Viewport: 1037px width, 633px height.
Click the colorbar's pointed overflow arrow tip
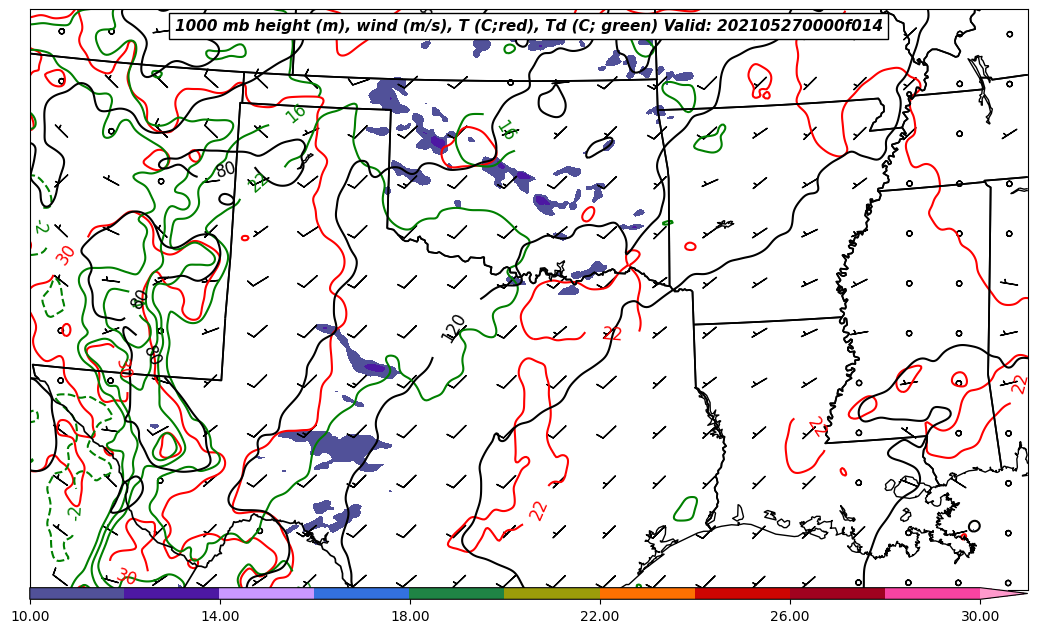(x=1004, y=593)
